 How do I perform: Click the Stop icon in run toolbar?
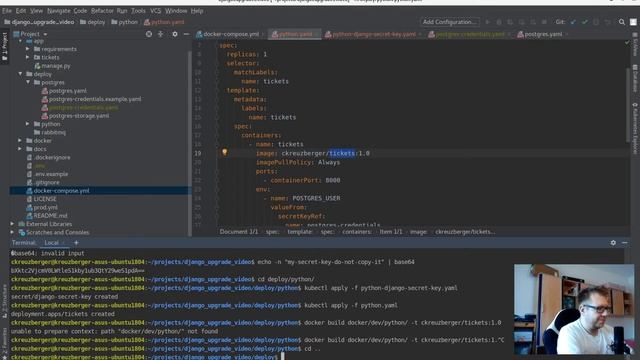click(x=544, y=22)
